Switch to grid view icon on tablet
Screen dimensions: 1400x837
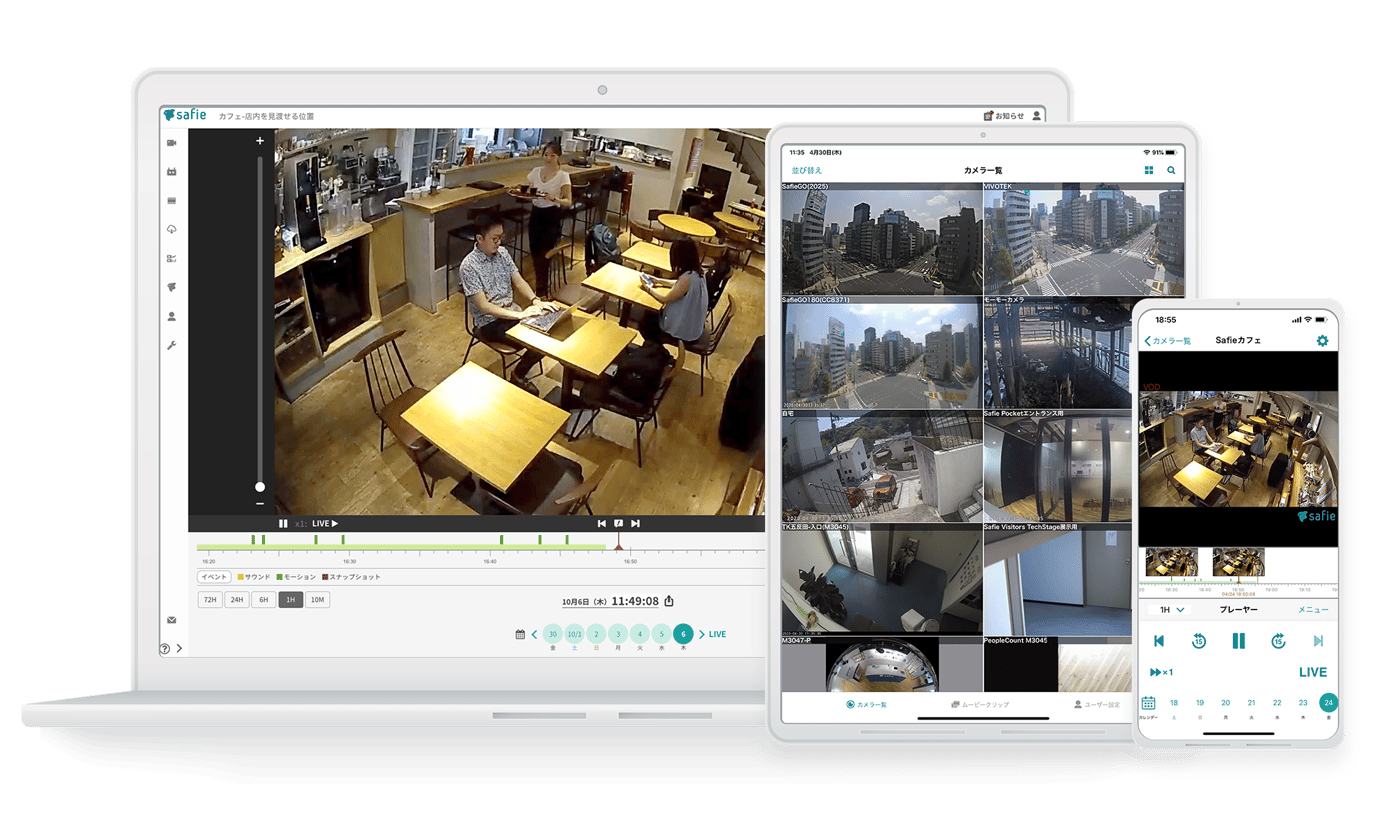click(1149, 171)
